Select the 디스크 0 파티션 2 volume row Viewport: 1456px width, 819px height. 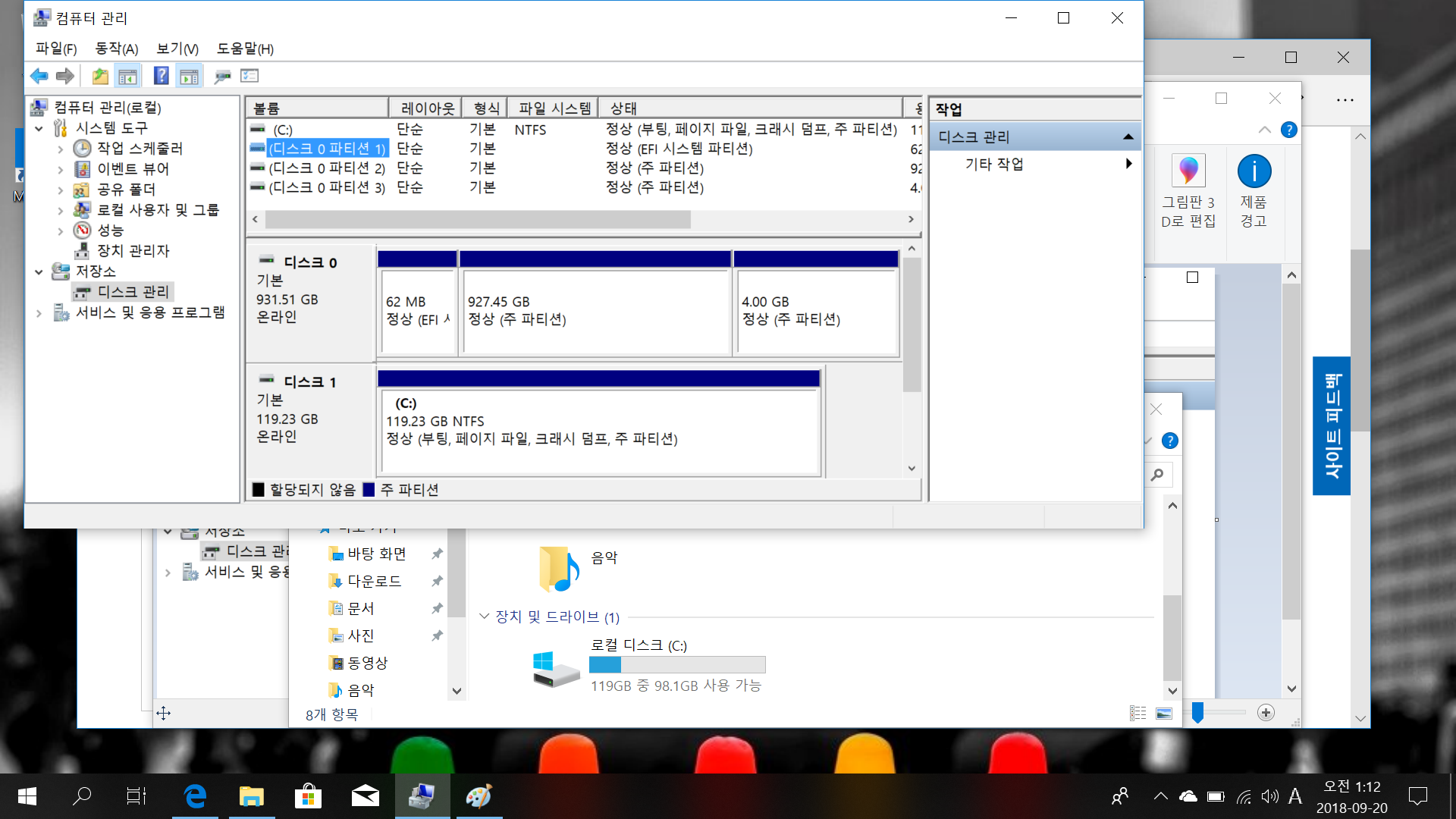point(327,168)
